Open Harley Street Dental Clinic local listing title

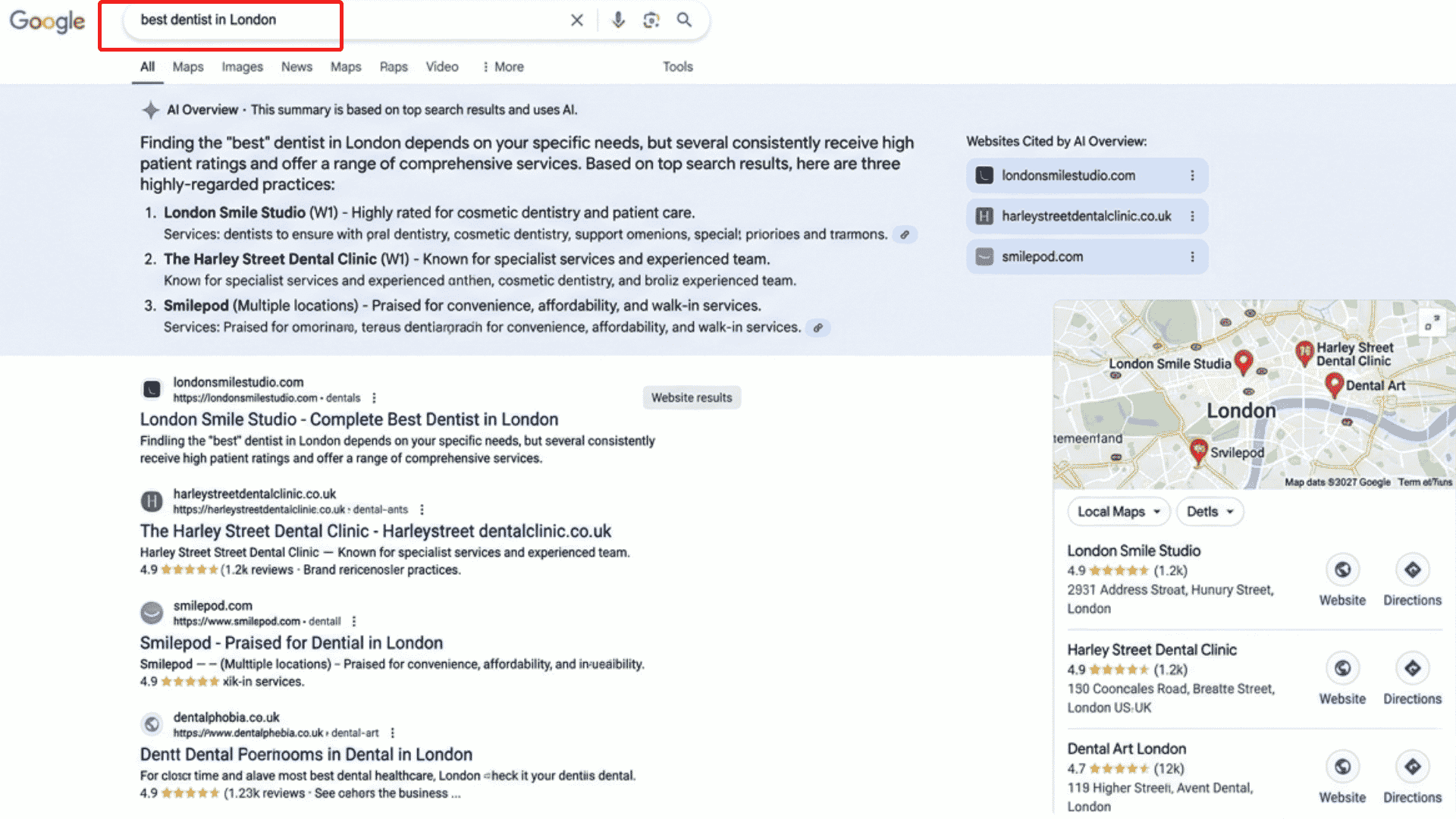[x=1152, y=650]
